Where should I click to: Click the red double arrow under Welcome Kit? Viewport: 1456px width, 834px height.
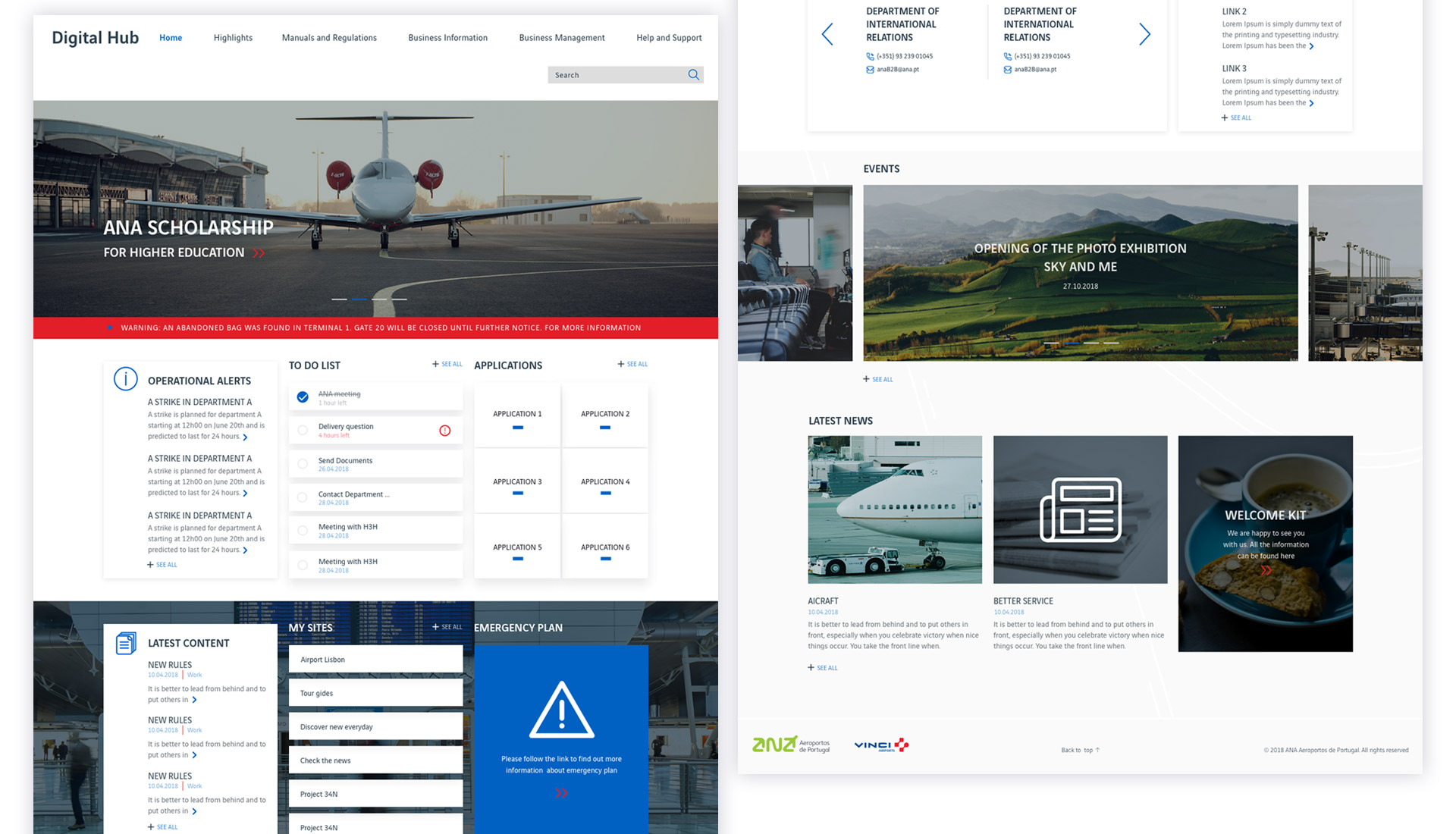(x=1265, y=571)
